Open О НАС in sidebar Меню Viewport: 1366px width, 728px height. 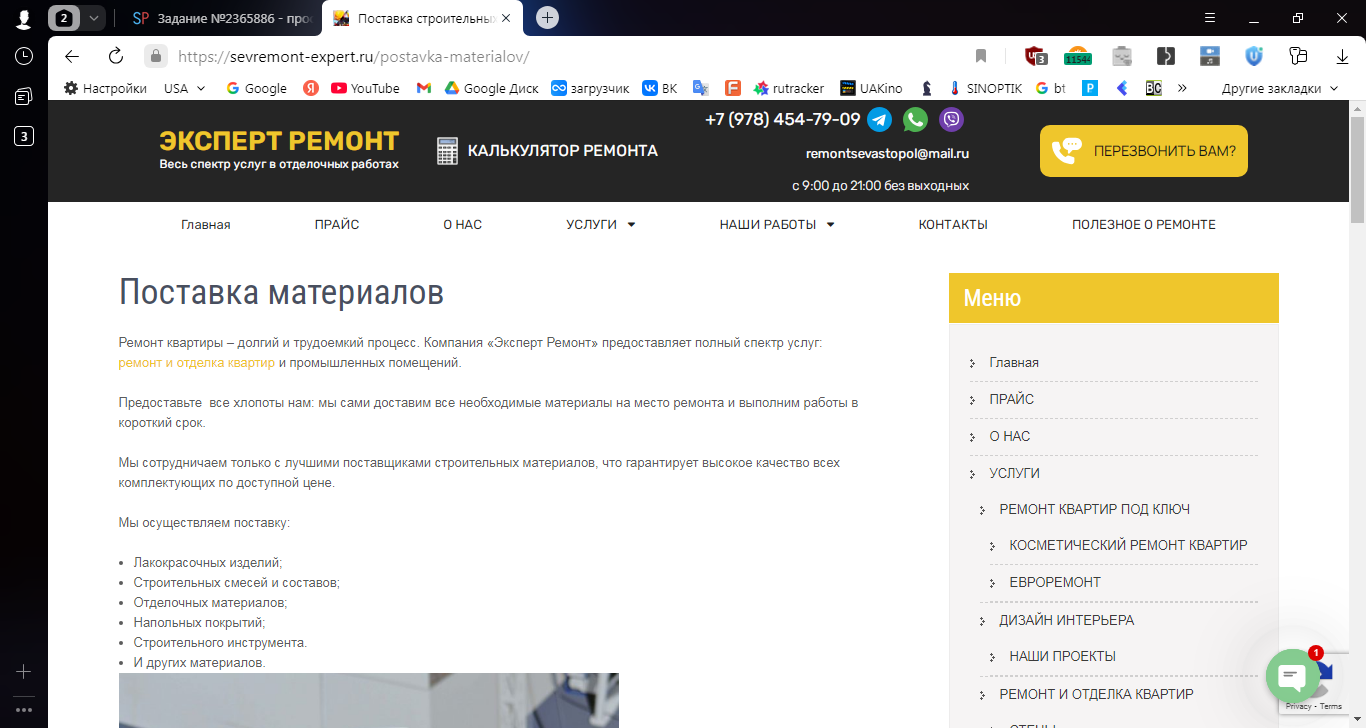pos(1010,436)
